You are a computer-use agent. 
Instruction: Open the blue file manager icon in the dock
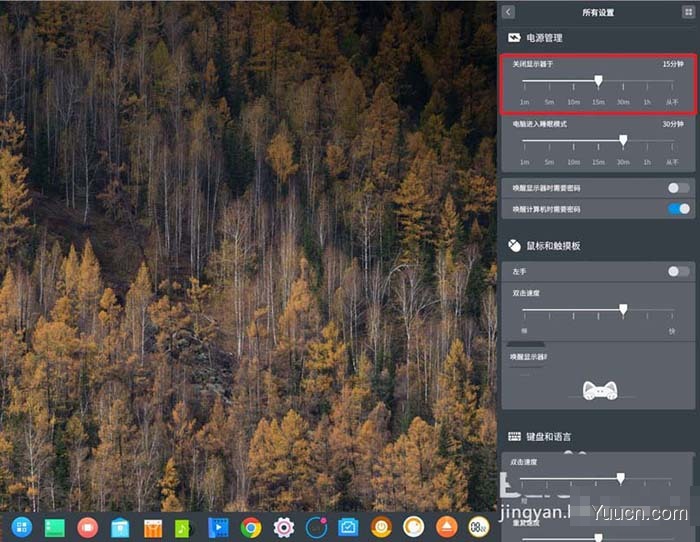pyautogui.click(x=120, y=528)
